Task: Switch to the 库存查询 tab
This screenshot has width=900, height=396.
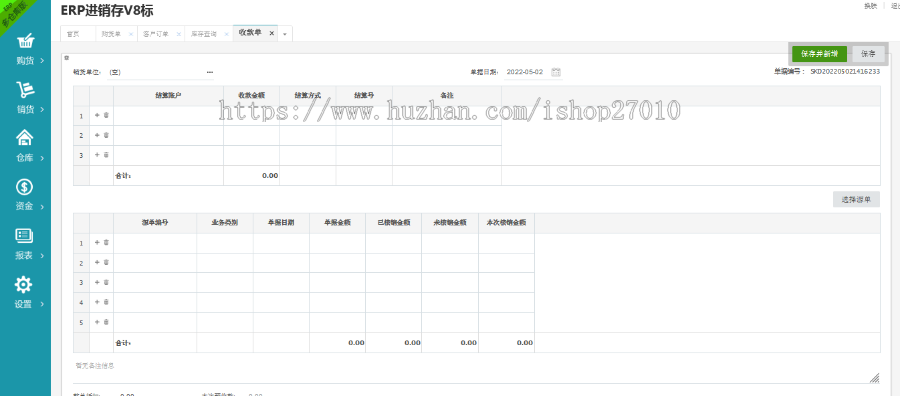Action: pyautogui.click(x=204, y=34)
